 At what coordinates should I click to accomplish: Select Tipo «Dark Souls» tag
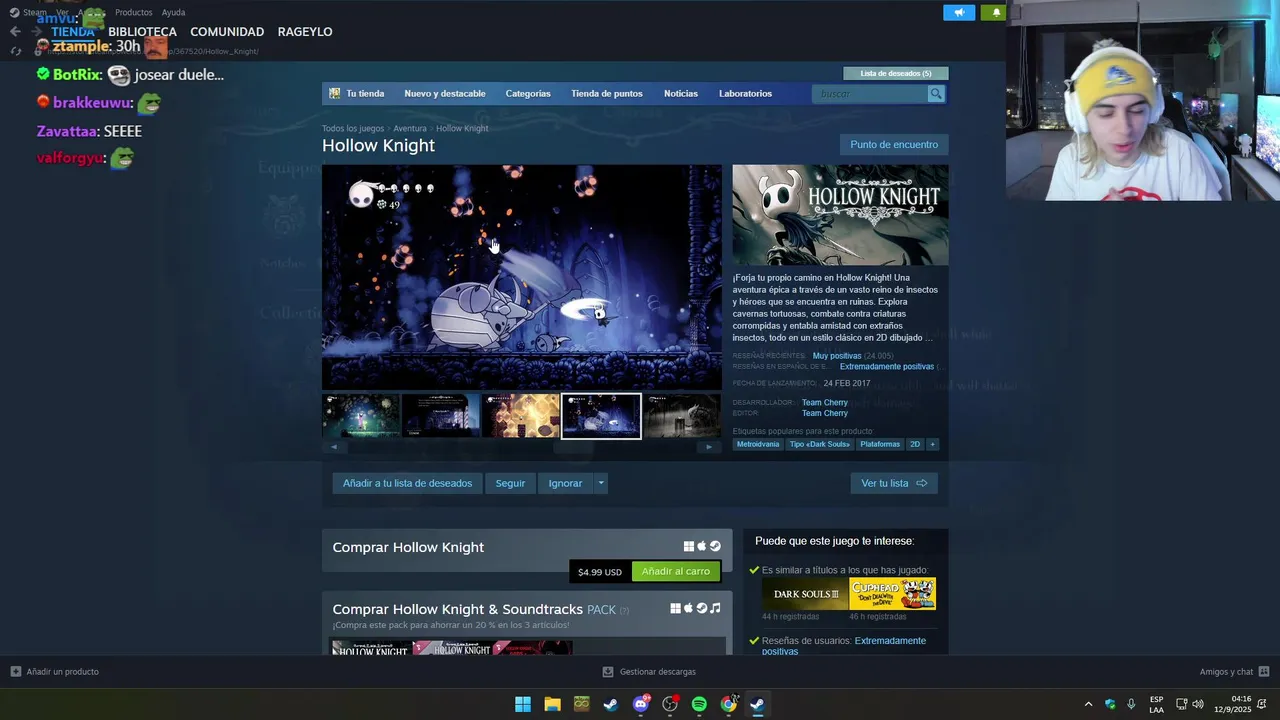pos(819,444)
